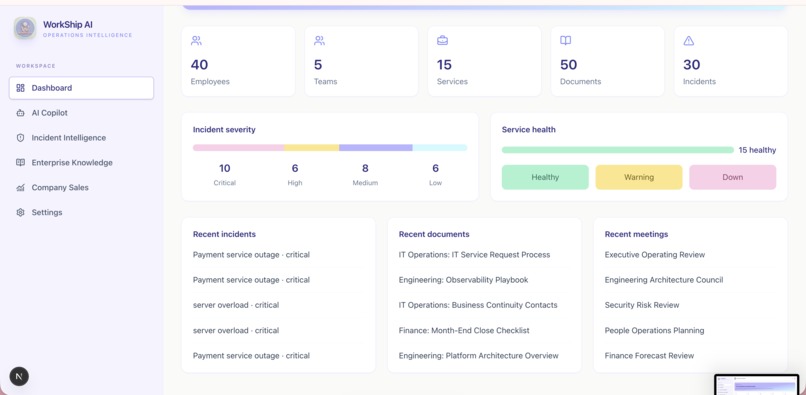Open the 'Security Risk Review' meeting
Screen dimensions: 806x395
click(642, 305)
